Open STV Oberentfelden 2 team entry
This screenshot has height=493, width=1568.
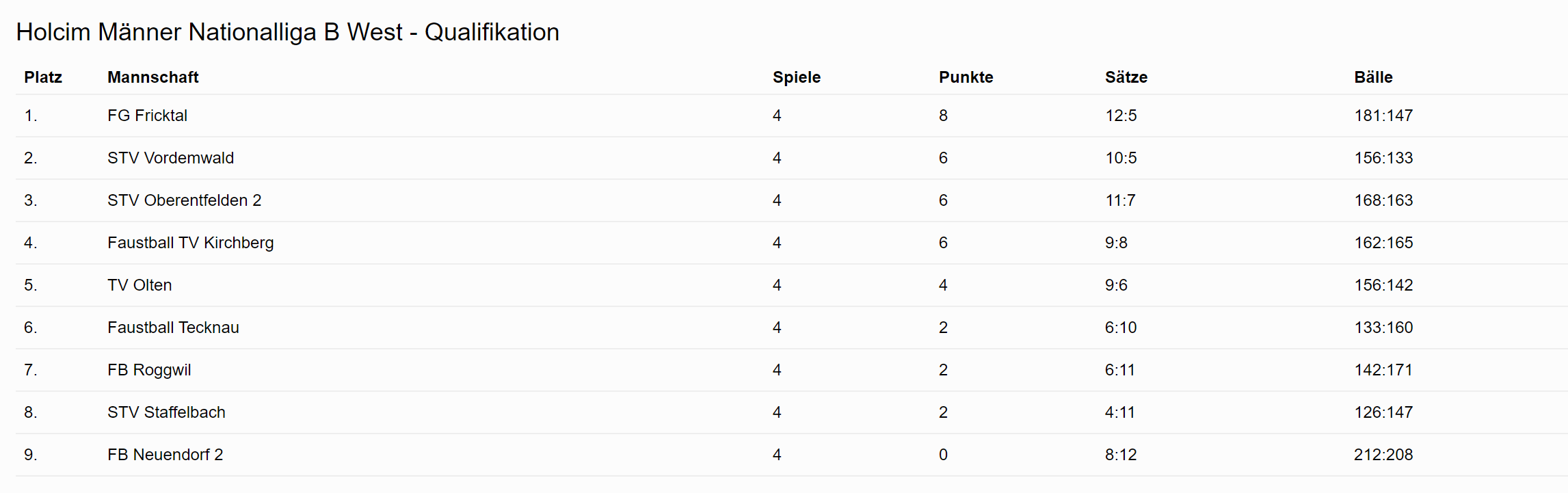click(184, 200)
